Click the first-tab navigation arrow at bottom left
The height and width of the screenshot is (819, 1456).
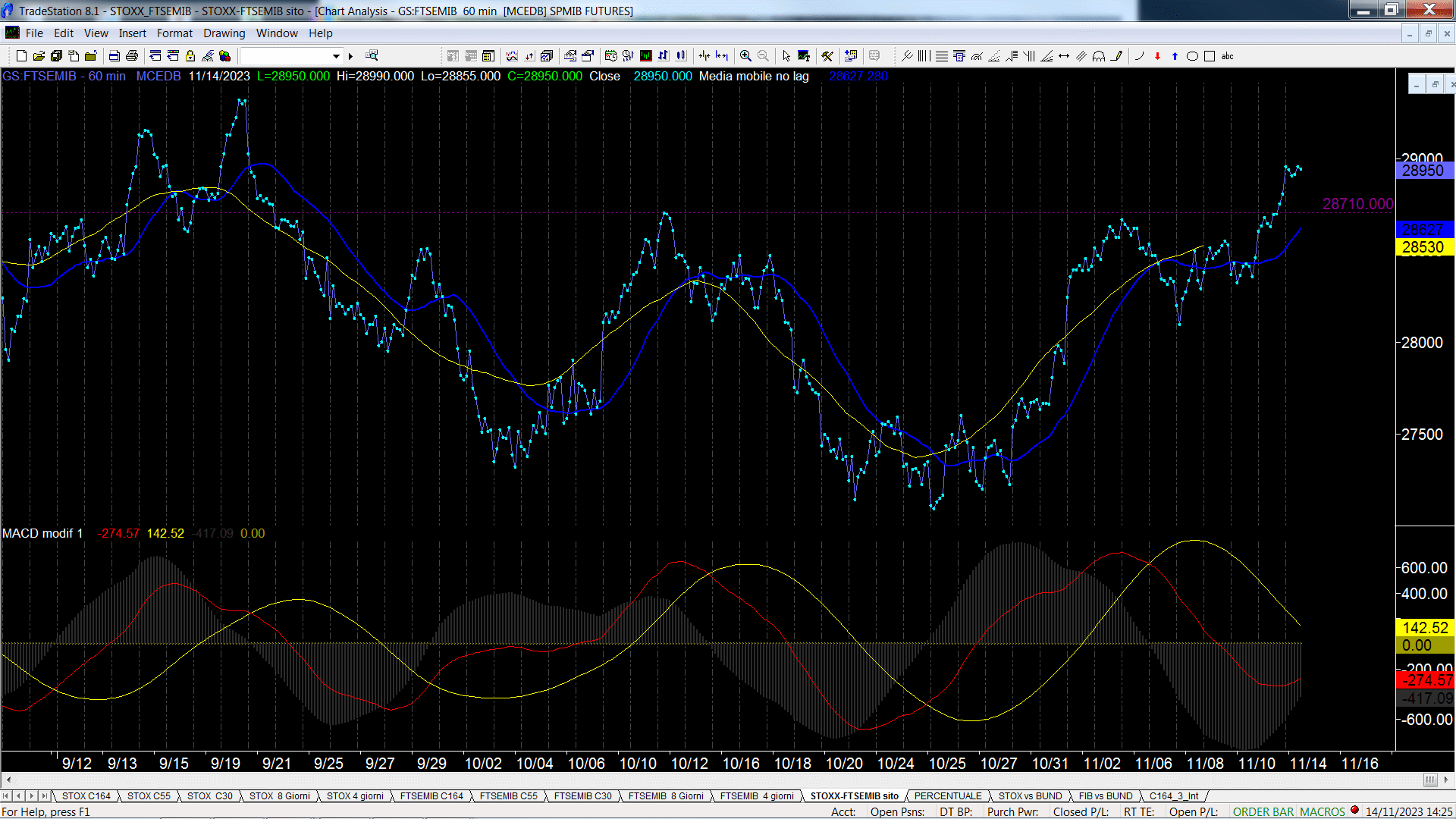[6, 795]
